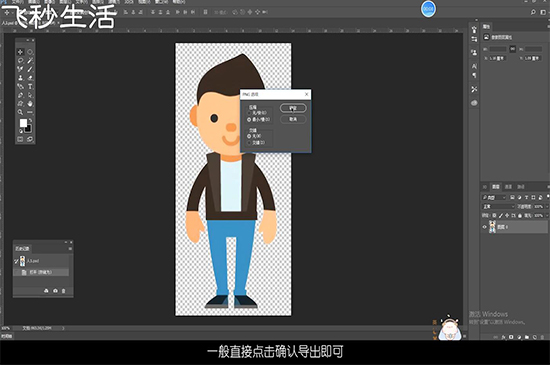Close the PNG 选项 dialog

pos(307,94)
